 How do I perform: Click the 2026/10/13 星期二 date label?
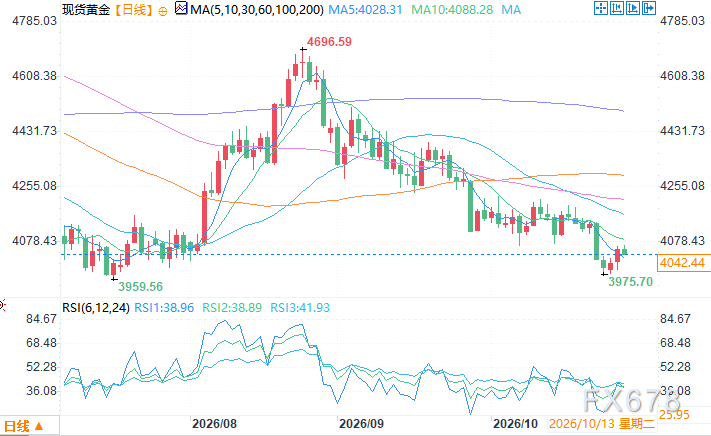[602, 424]
